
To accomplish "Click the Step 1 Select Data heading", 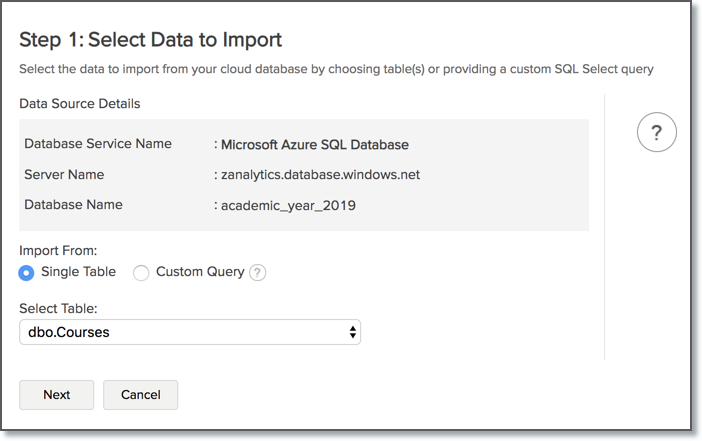I will coord(151,40).
